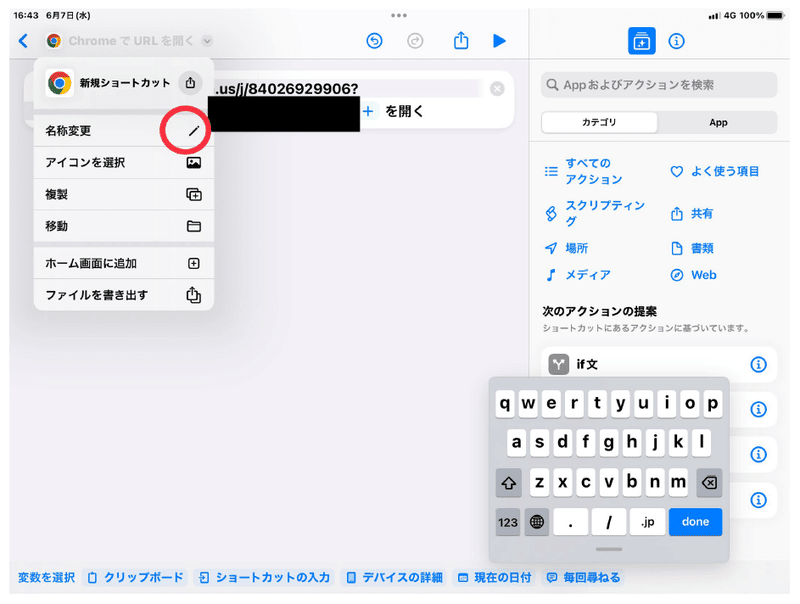Select 移動 to move the shortcut
The height and width of the screenshot is (604, 800).
(x=123, y=226)
